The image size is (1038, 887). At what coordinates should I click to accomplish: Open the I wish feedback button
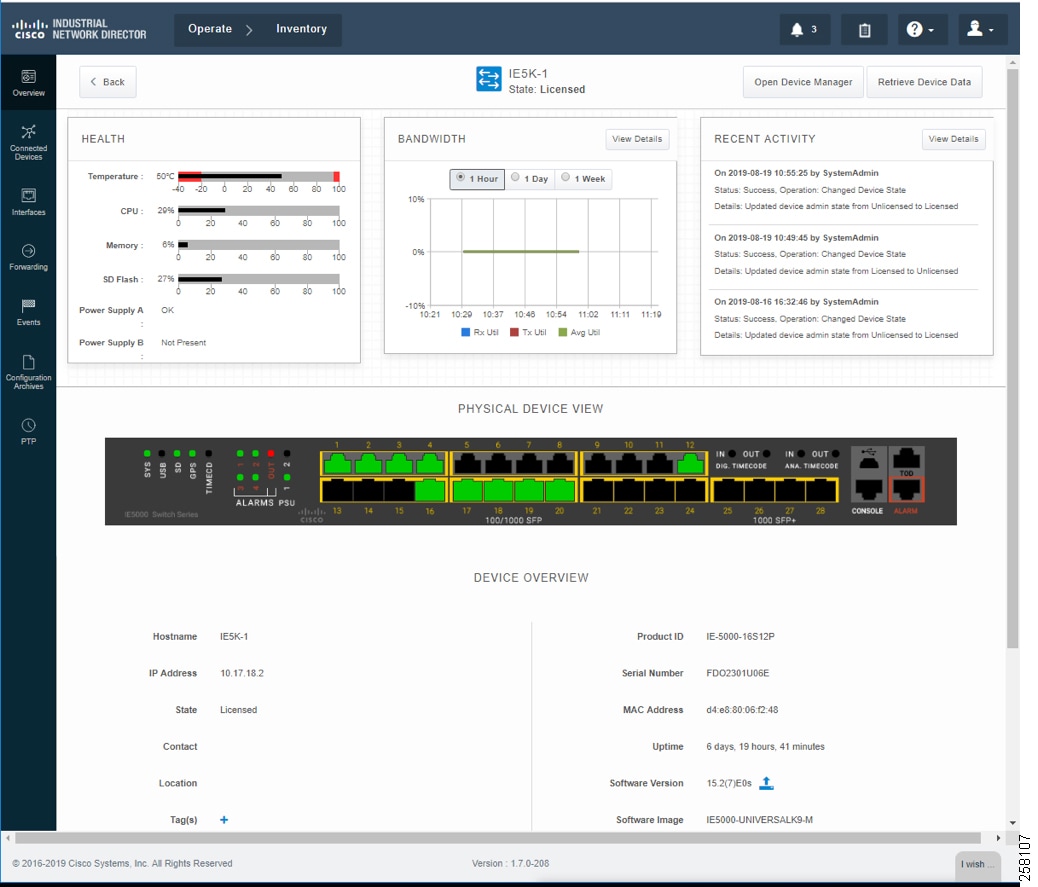click(x=977, y=864)
